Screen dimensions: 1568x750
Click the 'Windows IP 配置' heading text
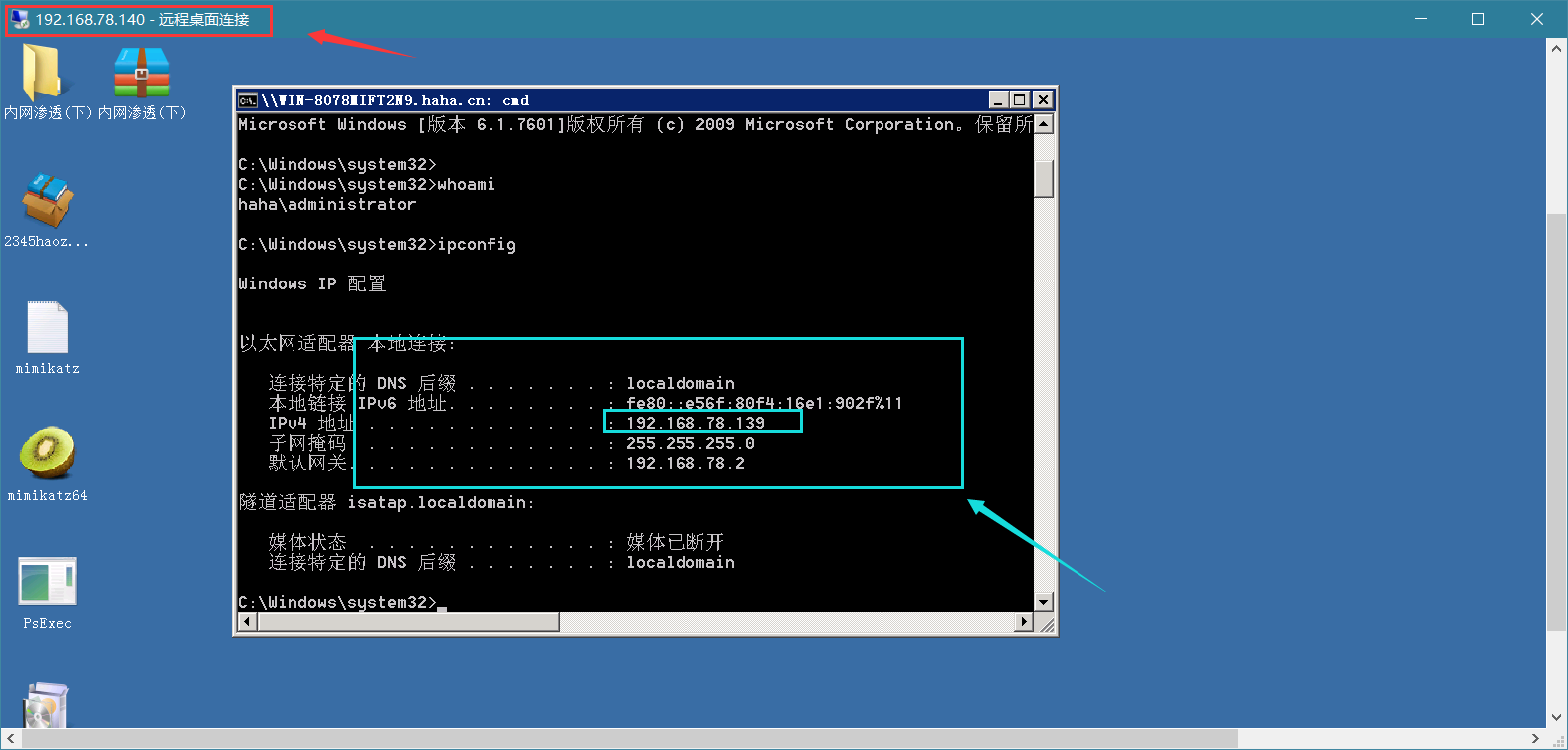click(x=311, y=283)
